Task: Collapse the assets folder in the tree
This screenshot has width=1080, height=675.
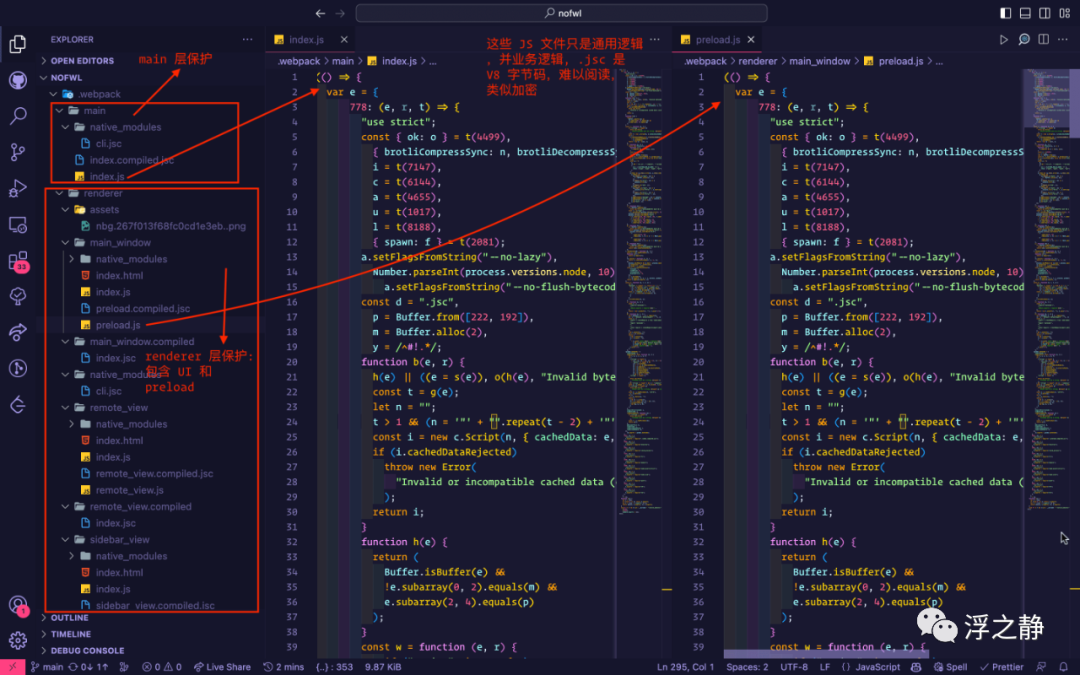Action: tap(104, 209)
